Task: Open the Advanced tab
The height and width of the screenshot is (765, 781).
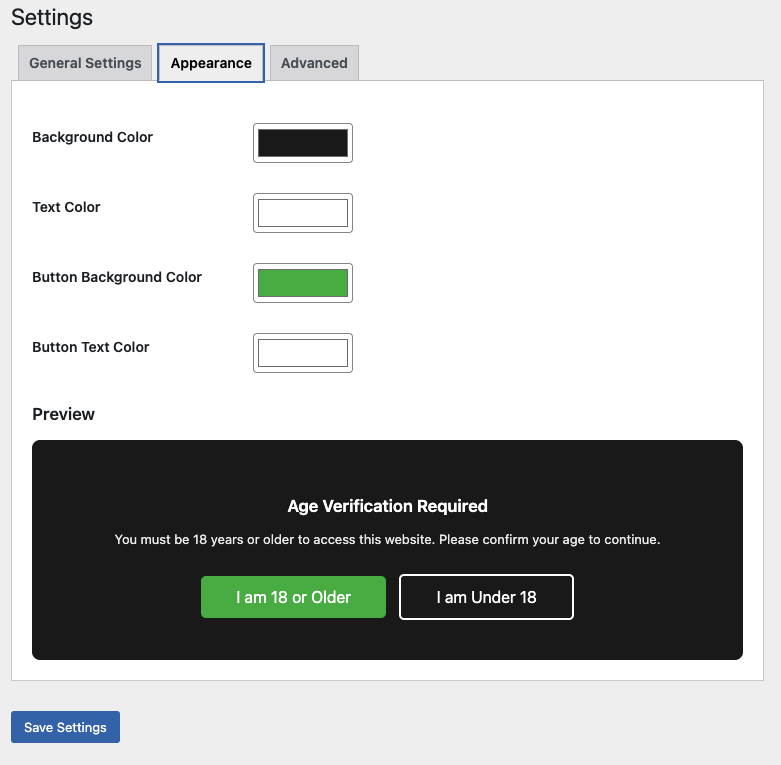Action: (314, 63)
